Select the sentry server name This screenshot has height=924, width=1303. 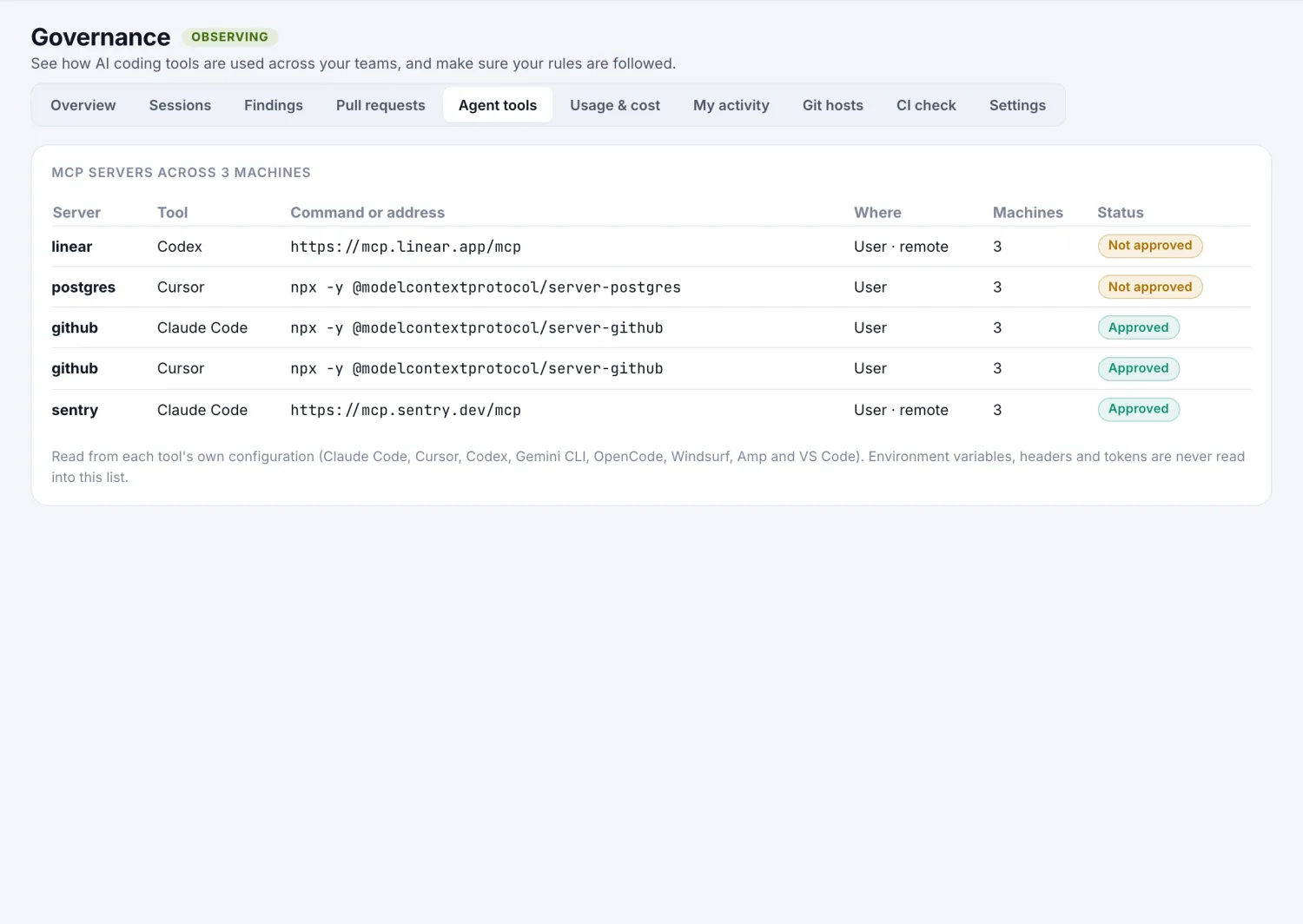(75, 410)
